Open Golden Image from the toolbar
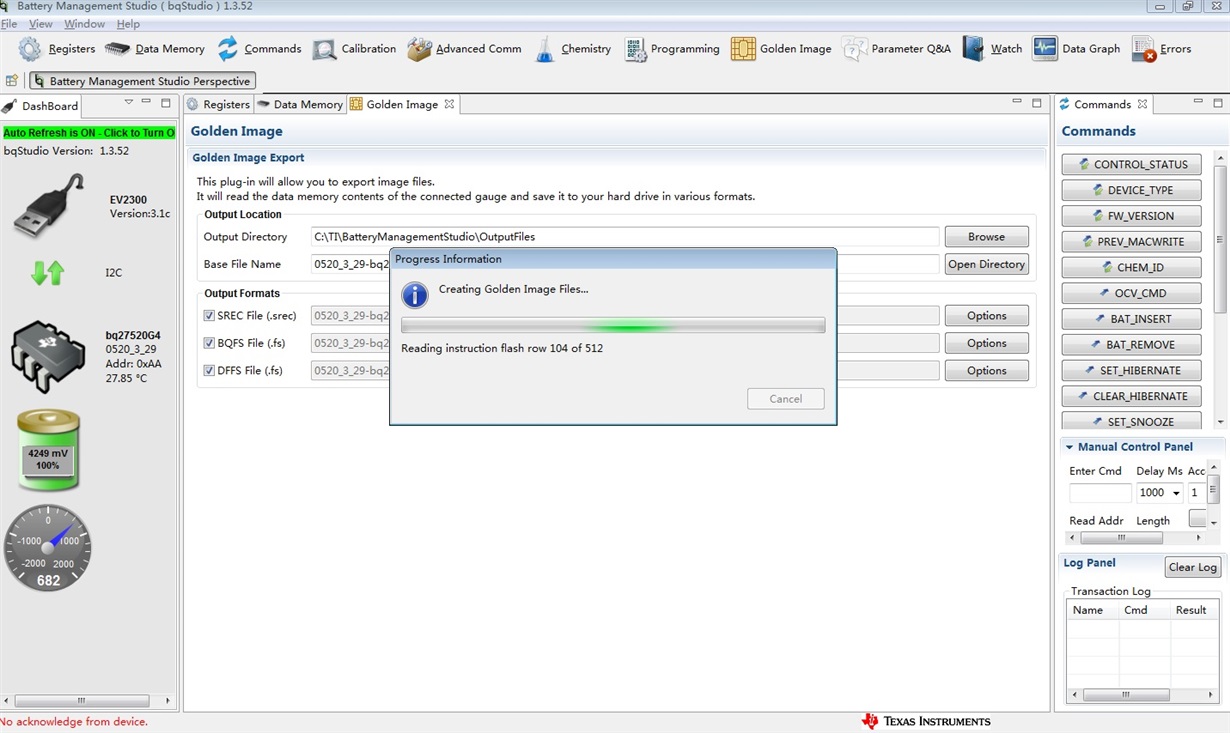Screen dimensions: 1230x733 [x=781, y=49]
